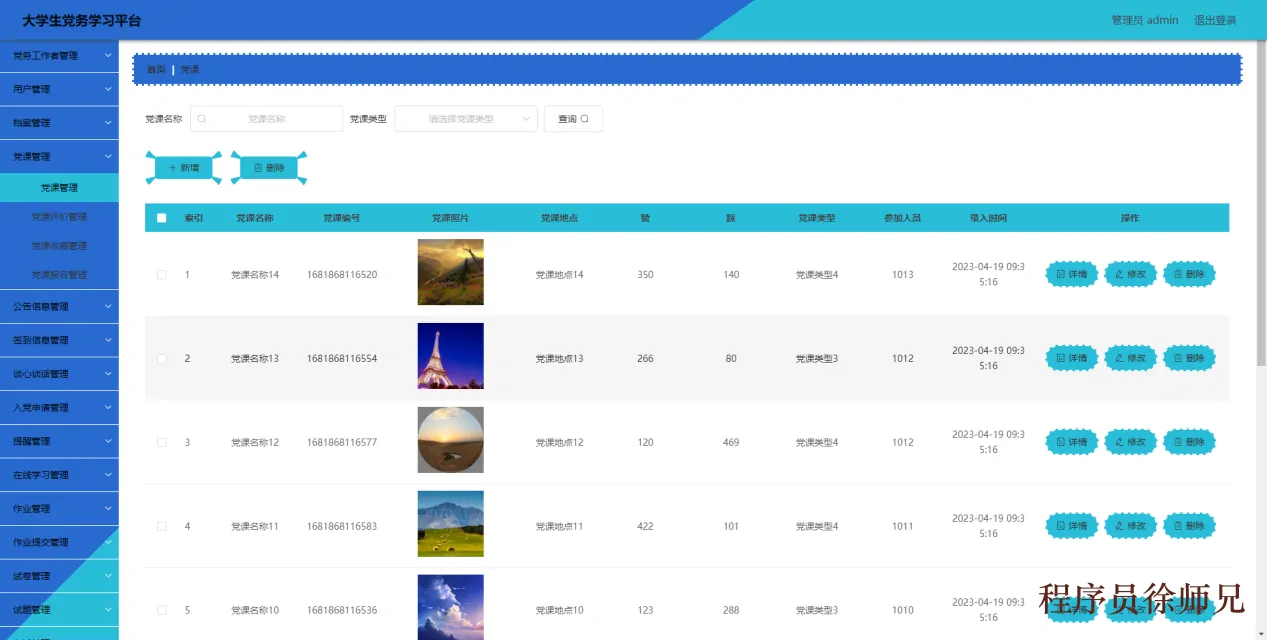Click 修改 for 党课名称14 row
The image size is (1267, 640).
(1131, 274)
